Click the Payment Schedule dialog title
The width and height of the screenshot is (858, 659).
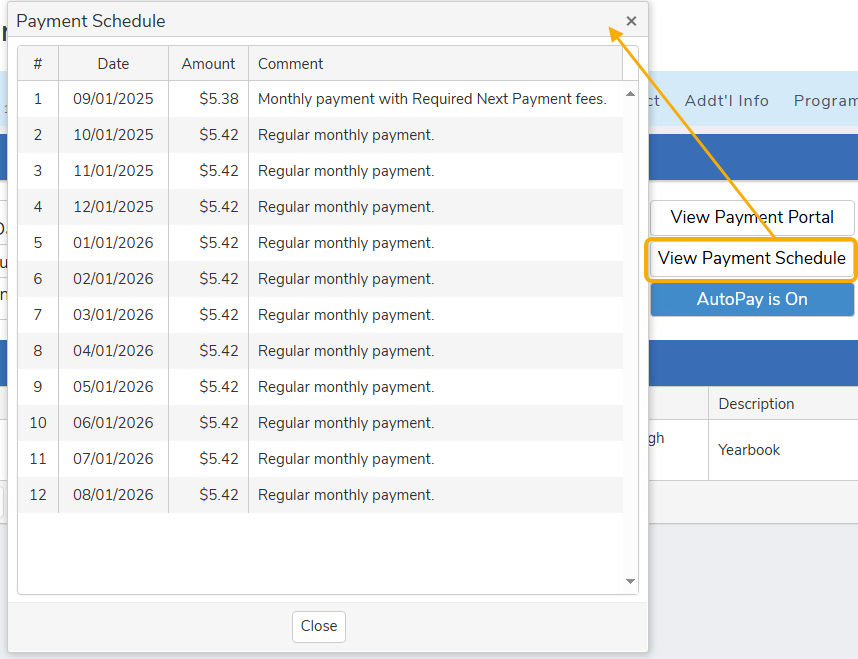click(91, 21)
